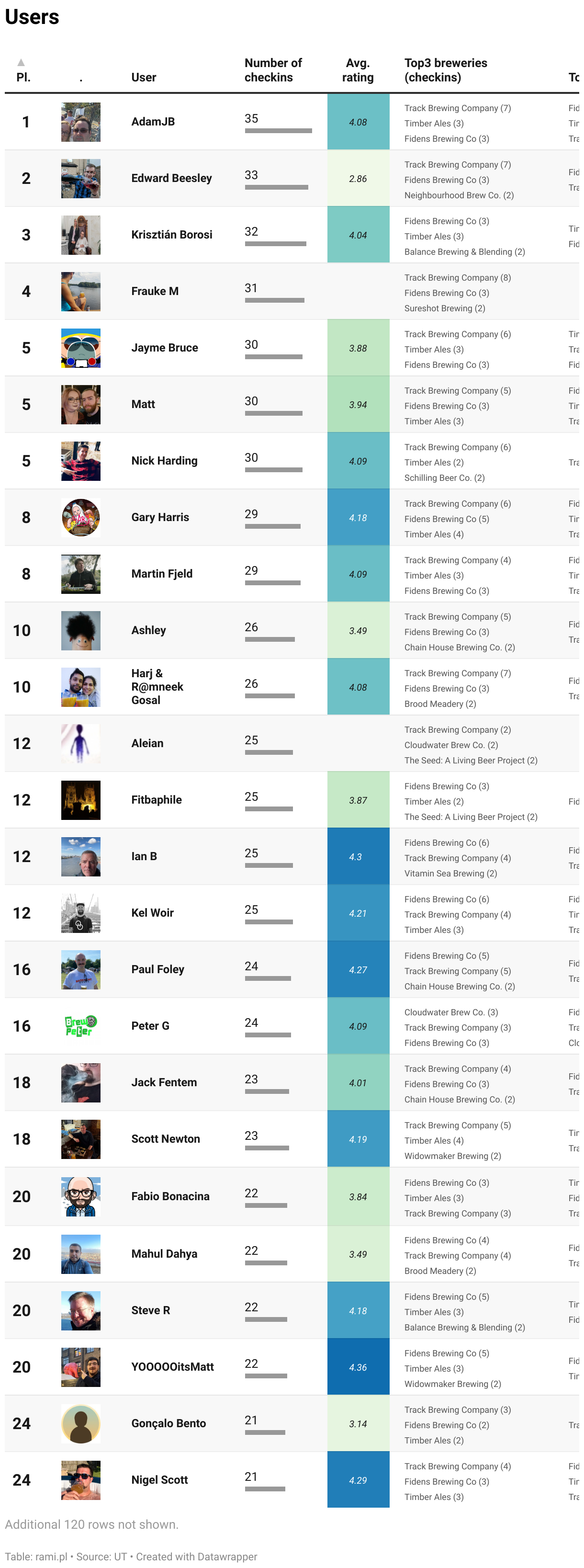Open AdamJB's profile picture

[x=81, y=122]
